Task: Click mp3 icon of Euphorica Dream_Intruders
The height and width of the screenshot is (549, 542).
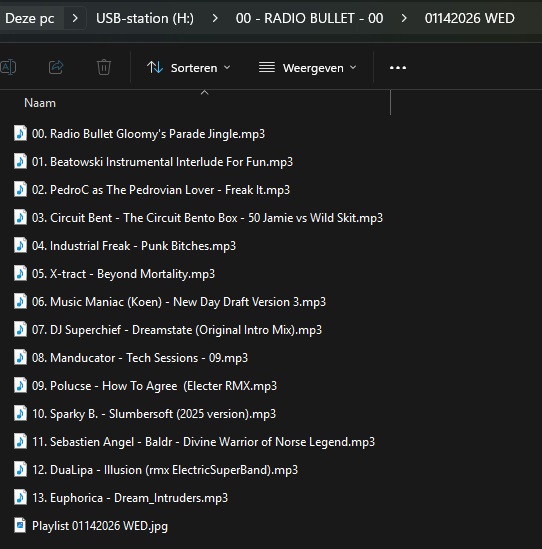Action: click(x=20, y=497)
